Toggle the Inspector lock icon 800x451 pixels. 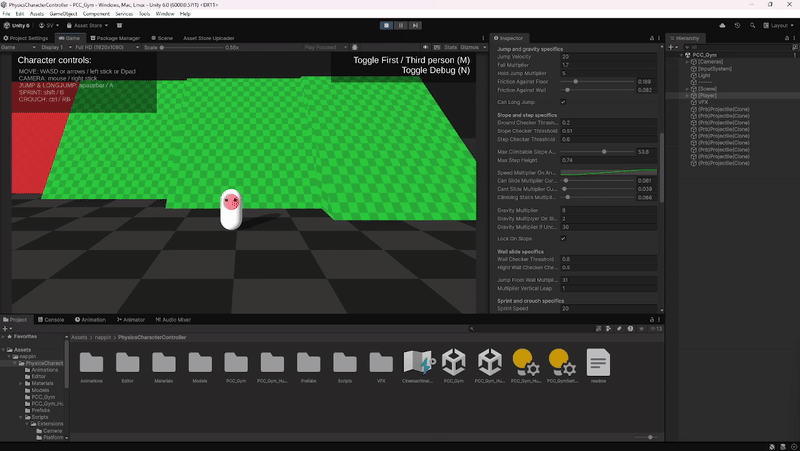[x=650, y=38]
